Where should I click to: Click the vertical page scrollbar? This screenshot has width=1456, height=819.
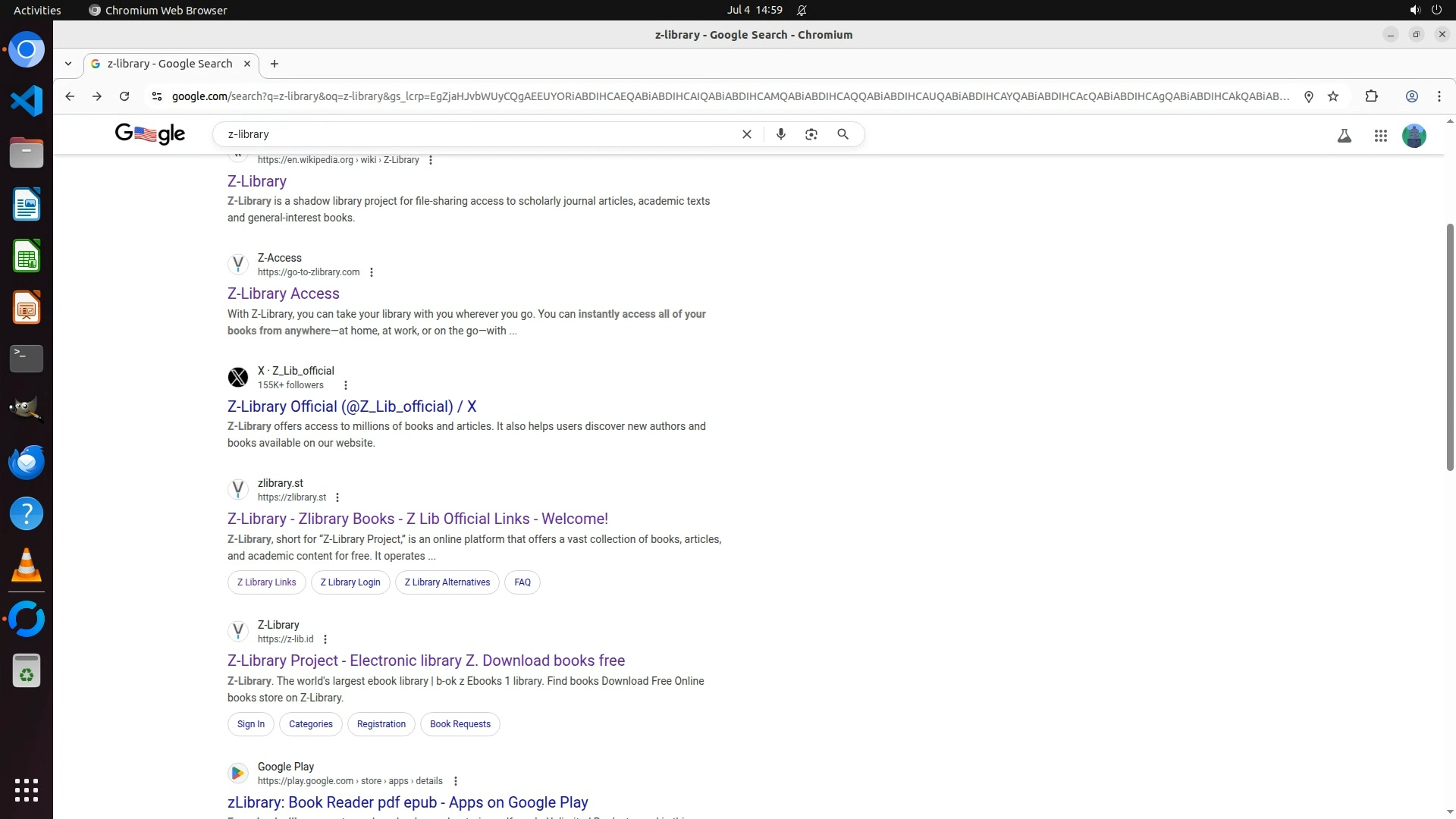(x=1449, y=347)
